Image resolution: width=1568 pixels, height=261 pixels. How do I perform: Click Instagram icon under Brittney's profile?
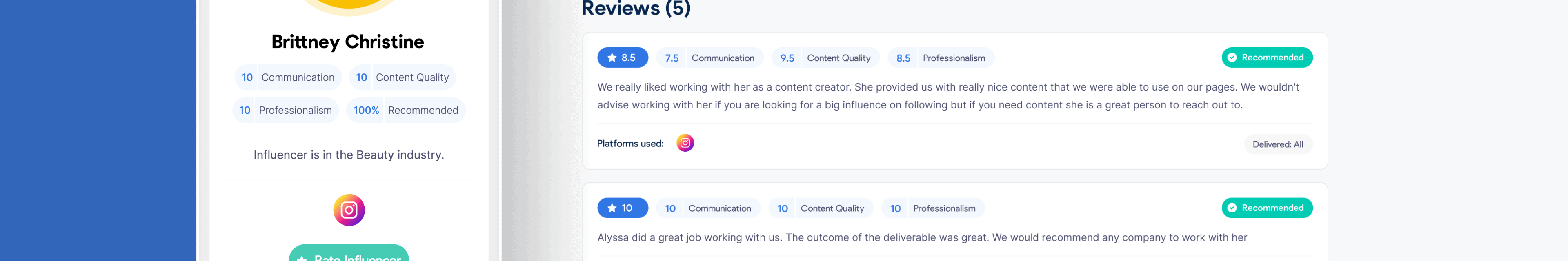[349, 210]
